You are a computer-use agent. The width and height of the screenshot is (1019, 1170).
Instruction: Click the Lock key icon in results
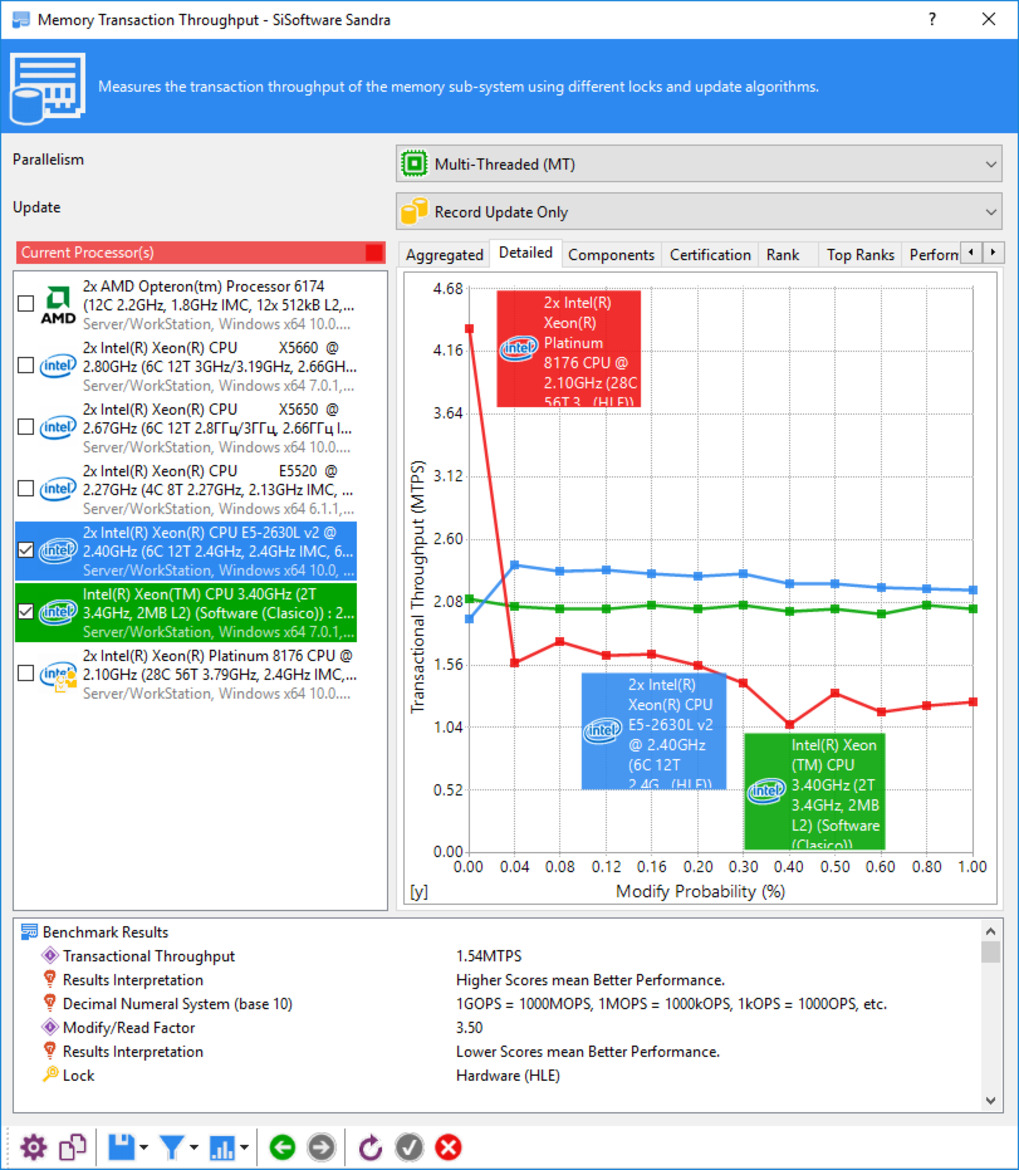[x=50, y=1075]
